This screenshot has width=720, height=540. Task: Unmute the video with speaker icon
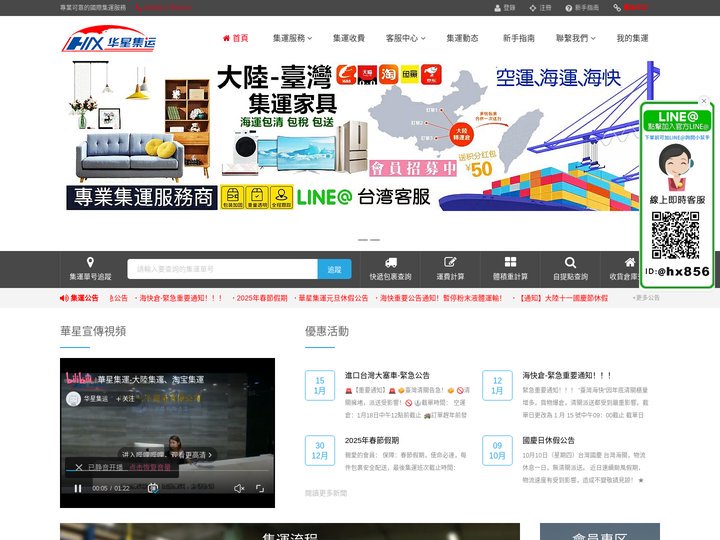pyautogui.click(x=239, y=488)
